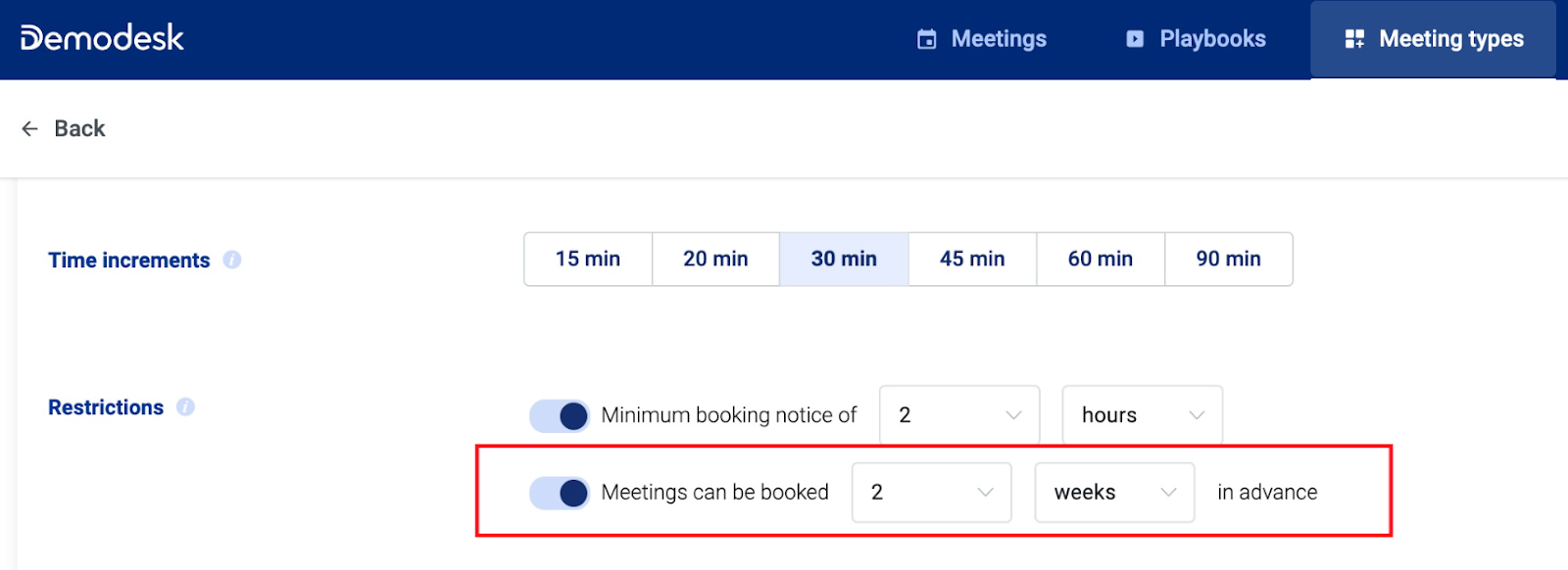Disable the Minimum booking notice toggle

pyautogui.click(x=560, y=414)
